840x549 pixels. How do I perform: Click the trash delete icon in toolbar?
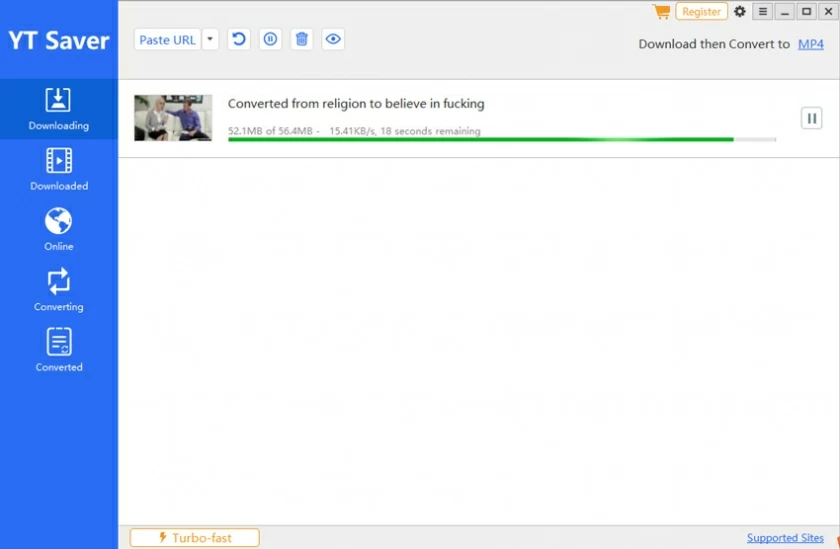pyautogui.click(x=302, y=40)
